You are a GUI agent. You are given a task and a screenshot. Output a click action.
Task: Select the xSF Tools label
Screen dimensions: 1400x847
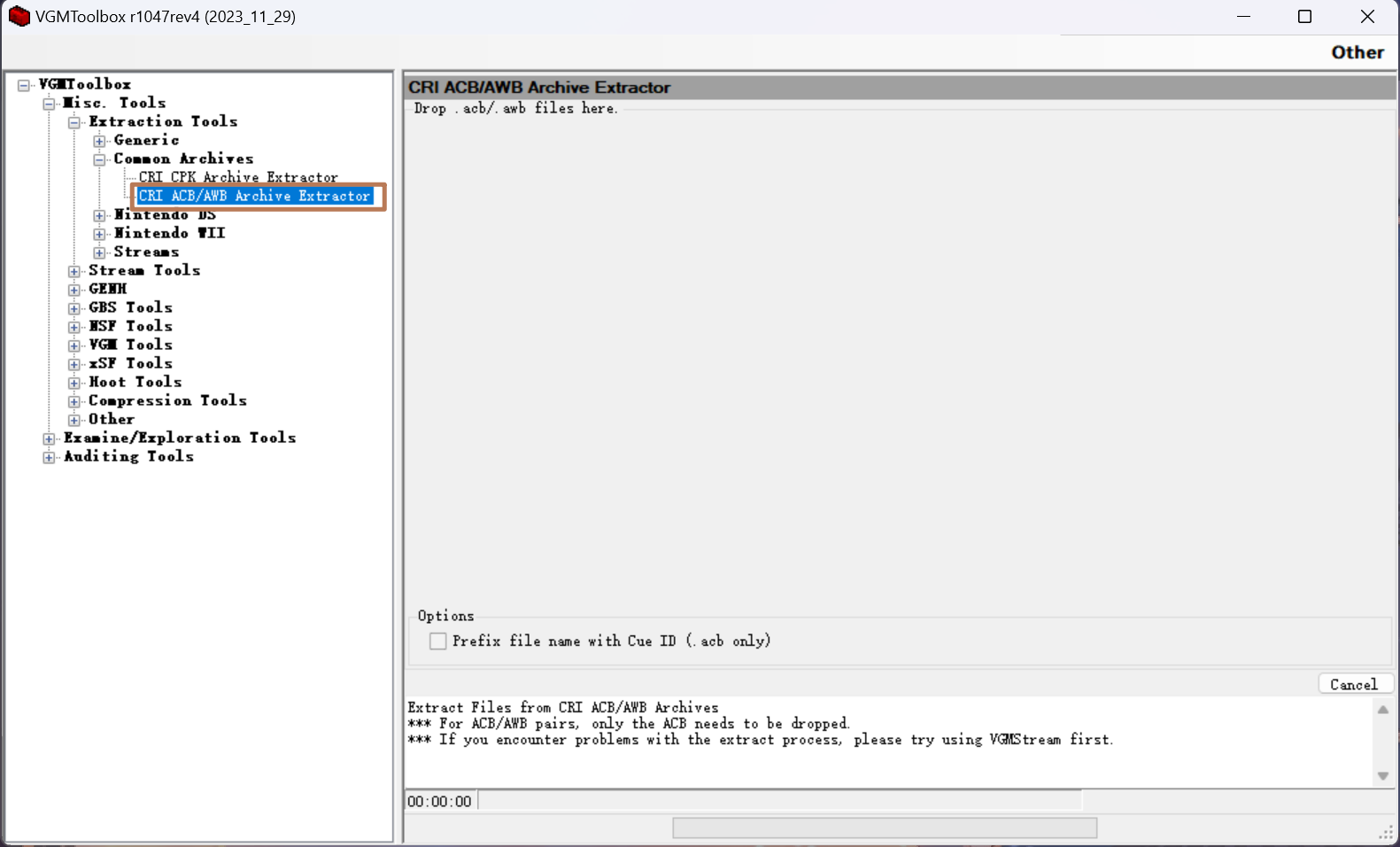pos(130,363)
